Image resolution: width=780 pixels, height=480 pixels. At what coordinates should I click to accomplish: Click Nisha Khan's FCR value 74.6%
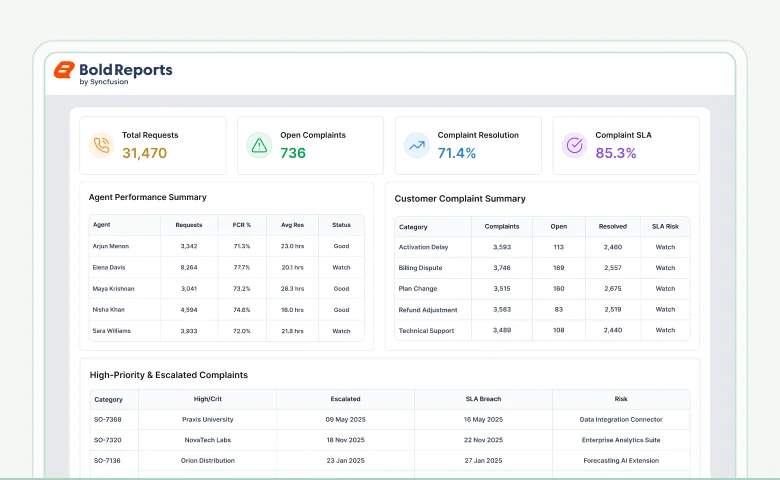[x=242, y=310]
